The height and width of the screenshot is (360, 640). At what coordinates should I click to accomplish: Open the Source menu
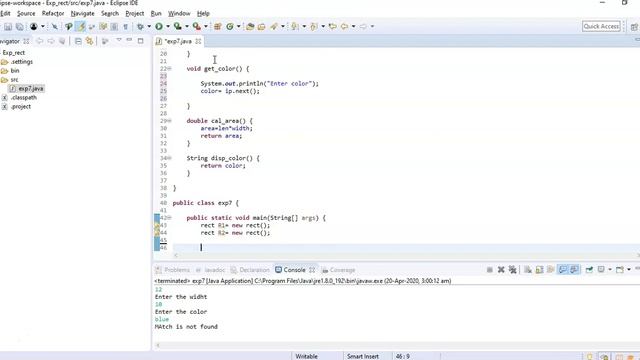pyautogui.click(x=26, y=13)
